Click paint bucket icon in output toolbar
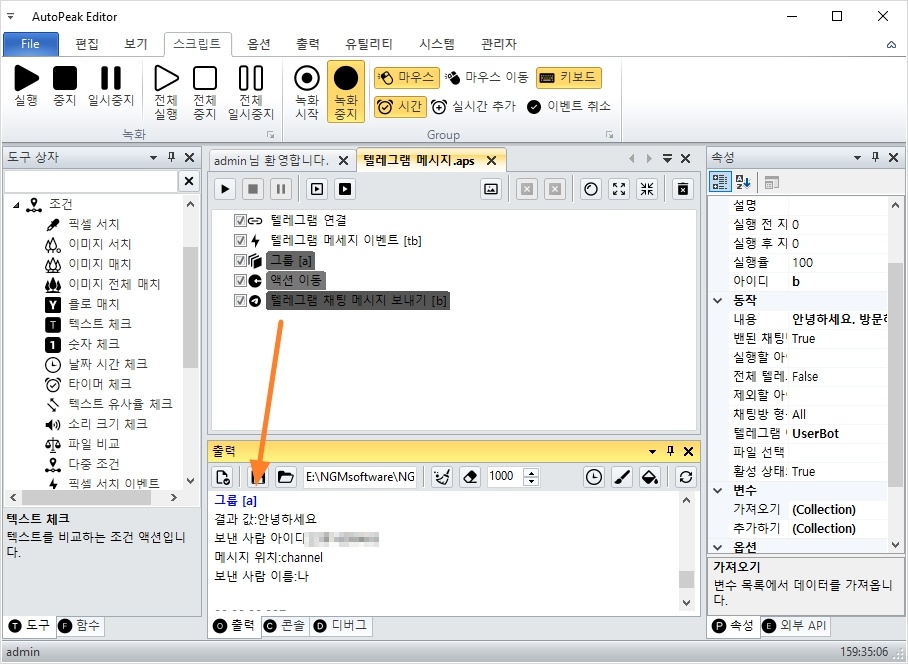 [x=650, y=477]
